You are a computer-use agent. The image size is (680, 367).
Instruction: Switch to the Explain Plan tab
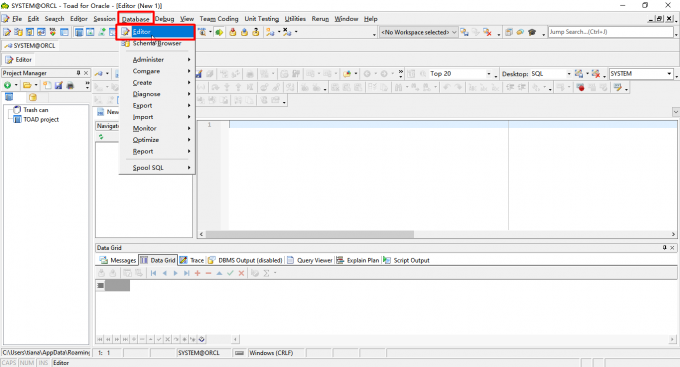(x=358, y=260)
